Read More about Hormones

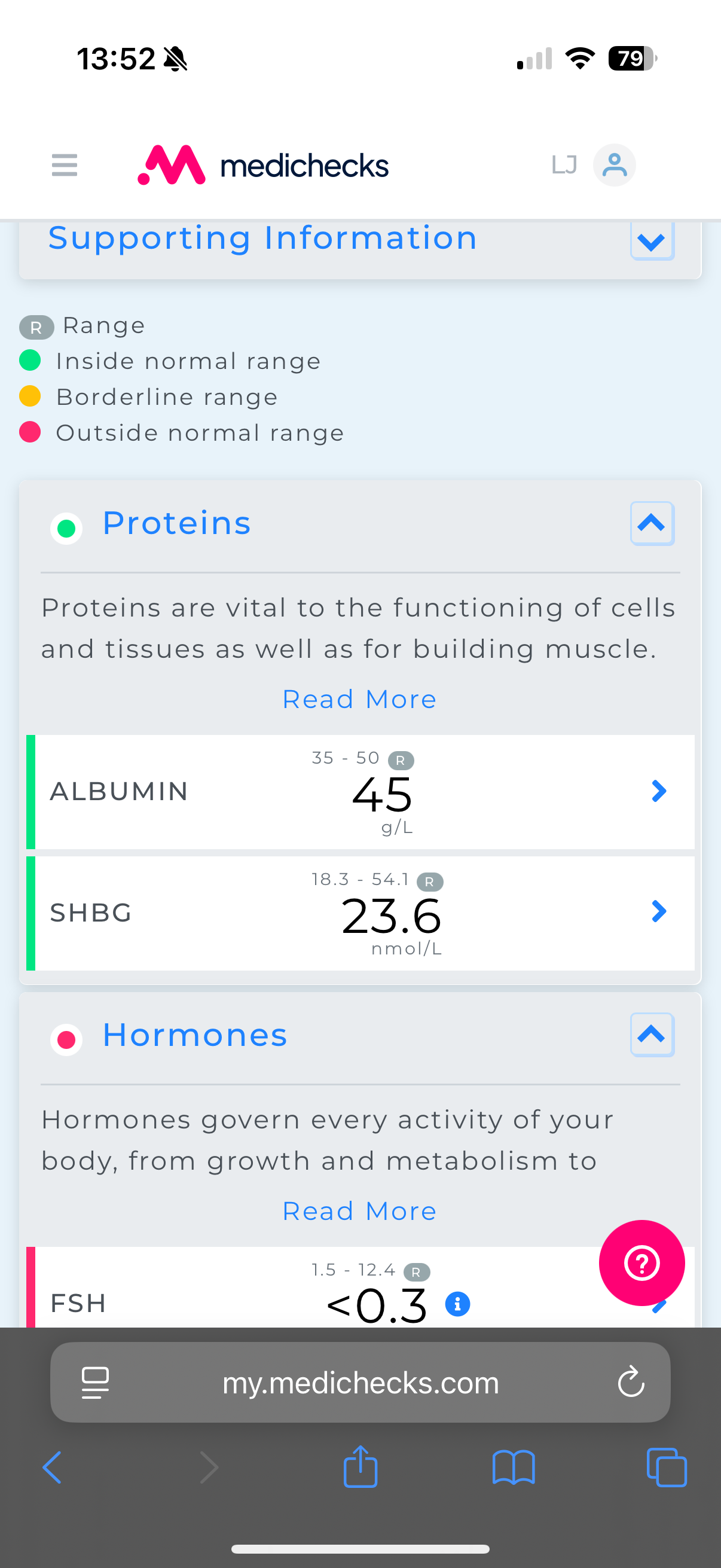tap(359, 1212)
